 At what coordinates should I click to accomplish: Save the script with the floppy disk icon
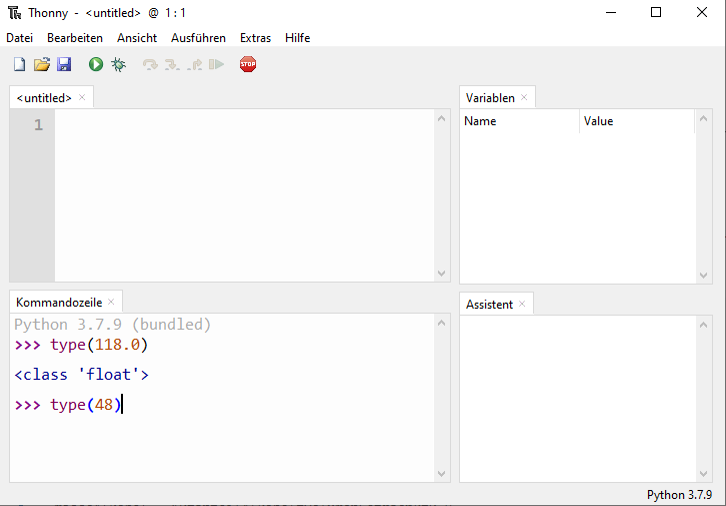[63, 65]
